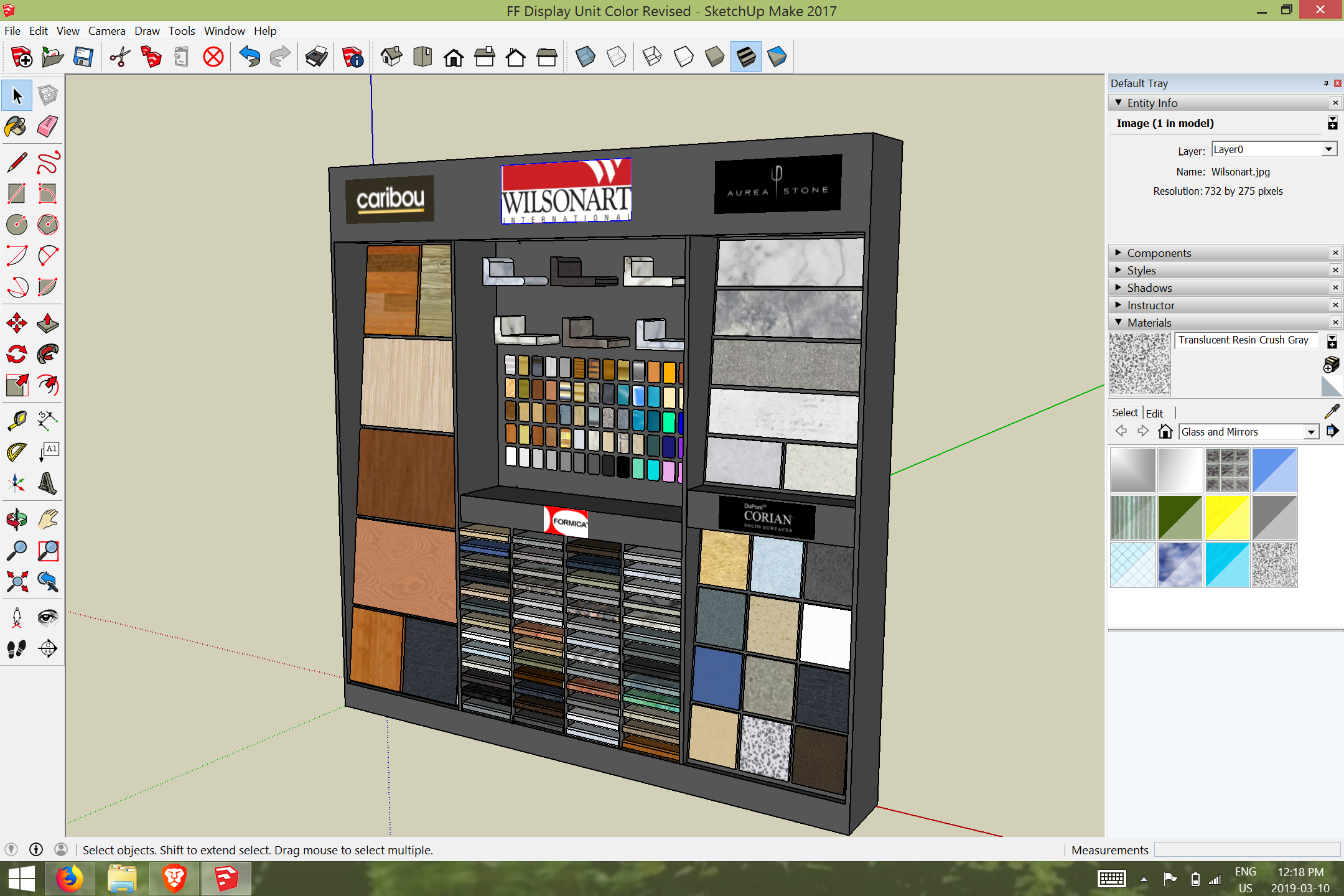Toggle Entity Info details button
Viewport: 1344px width, 896px height.
[x=1332, y=123]
